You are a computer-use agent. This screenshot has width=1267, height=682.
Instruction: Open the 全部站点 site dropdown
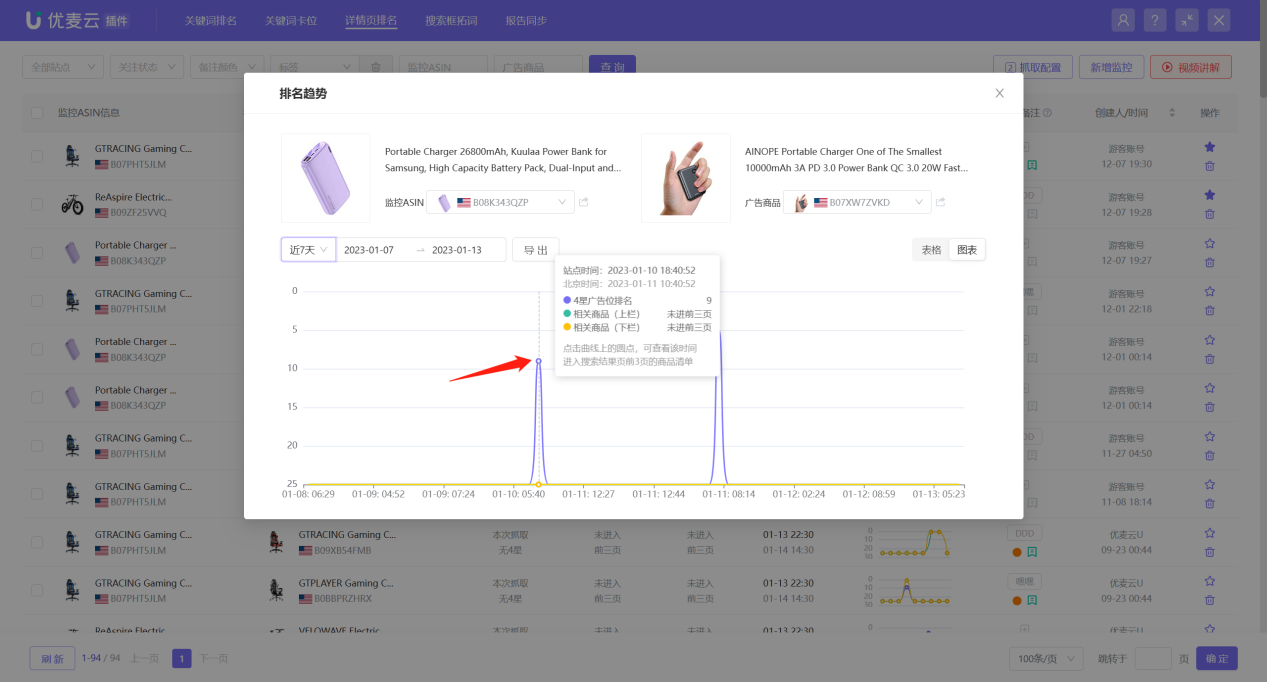pyautogui.click(x=63, y=67)
